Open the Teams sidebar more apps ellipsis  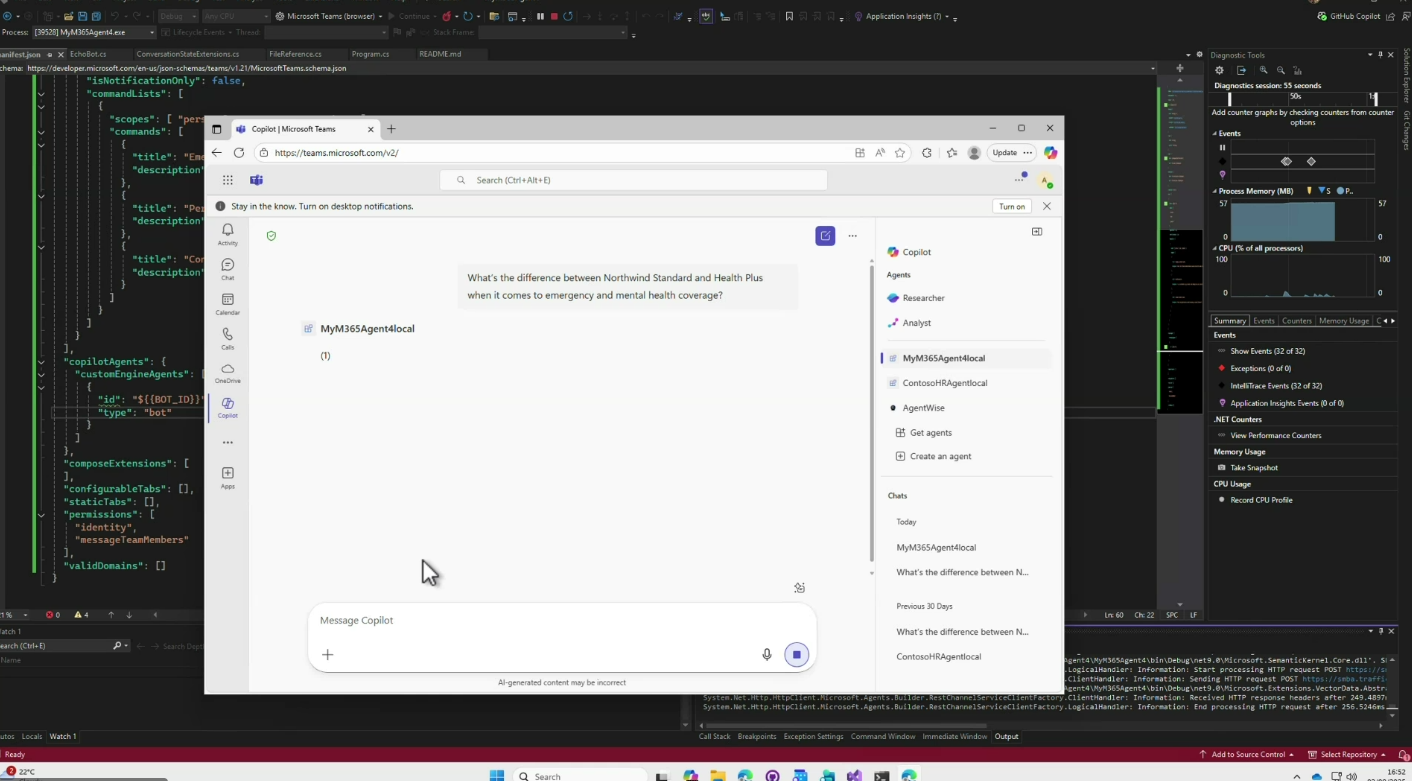(228, 442)
